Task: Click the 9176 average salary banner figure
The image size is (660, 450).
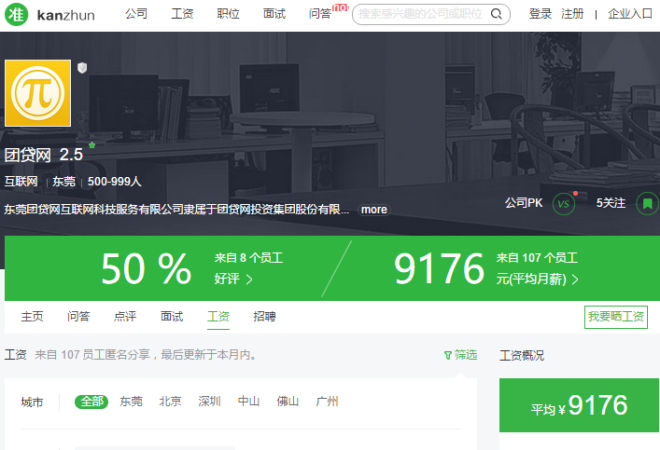Action: (x=439, y=269)
